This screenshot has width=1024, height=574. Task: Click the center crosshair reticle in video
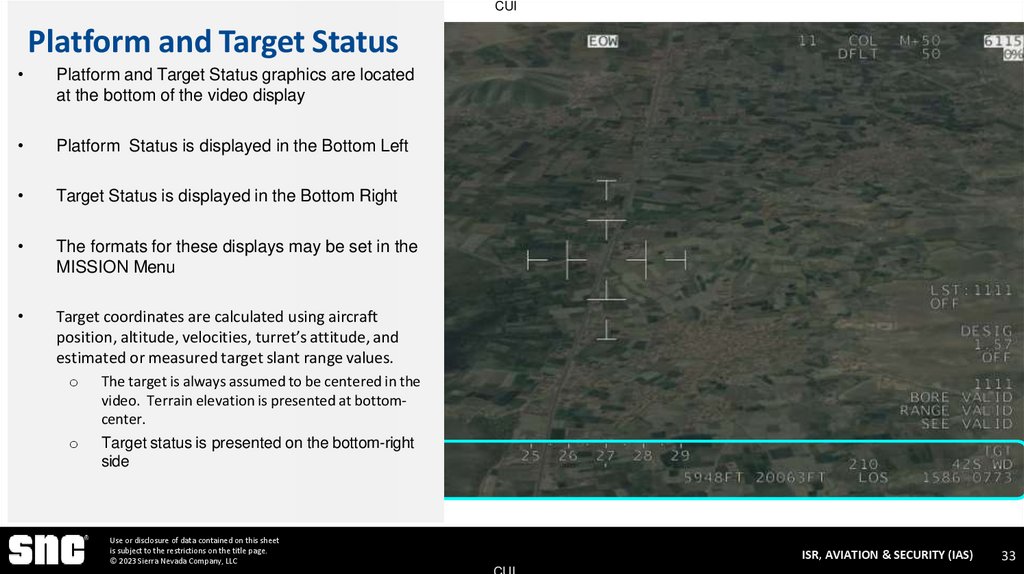(607, 260)
